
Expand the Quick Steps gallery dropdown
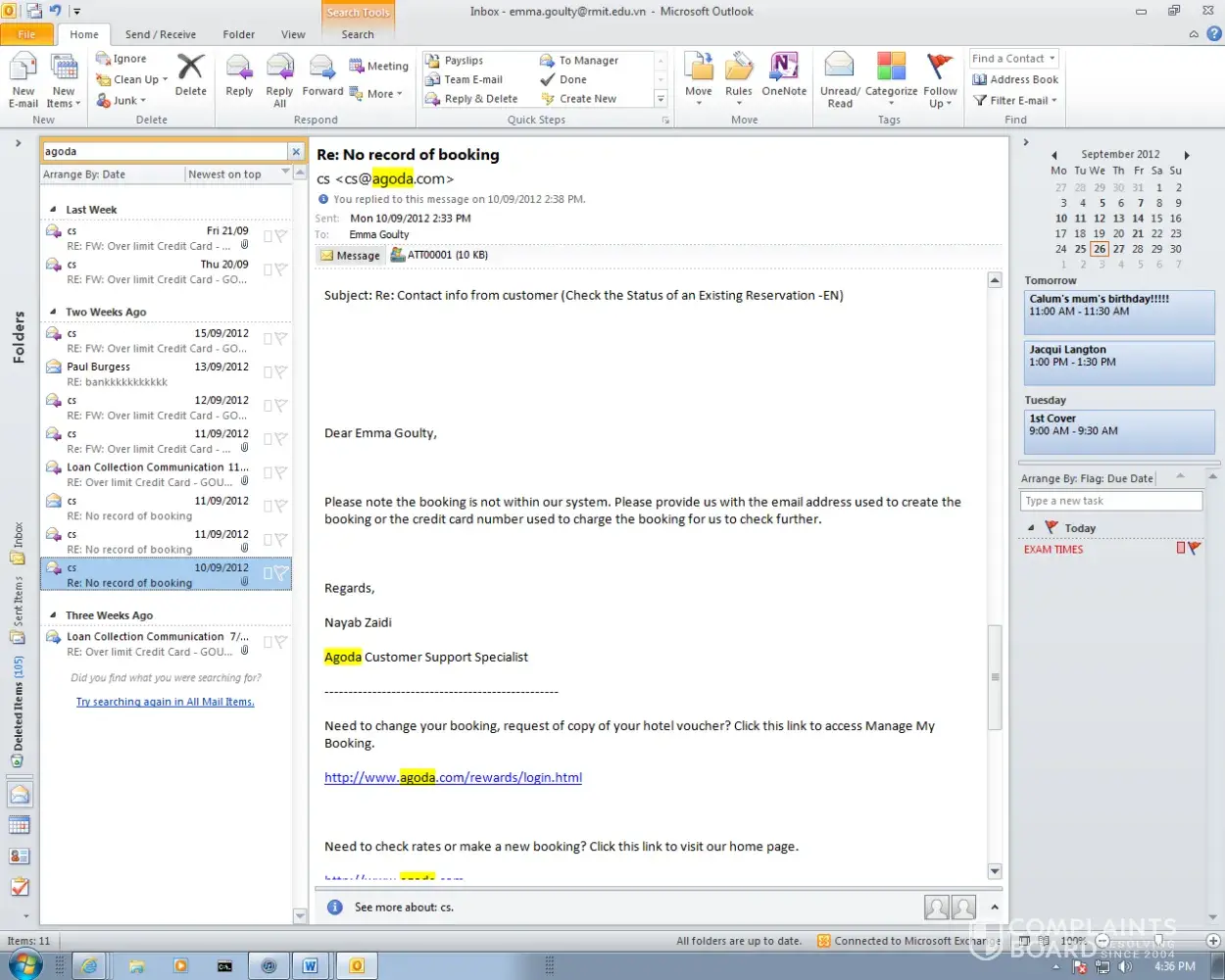click(x=661, y=99)
